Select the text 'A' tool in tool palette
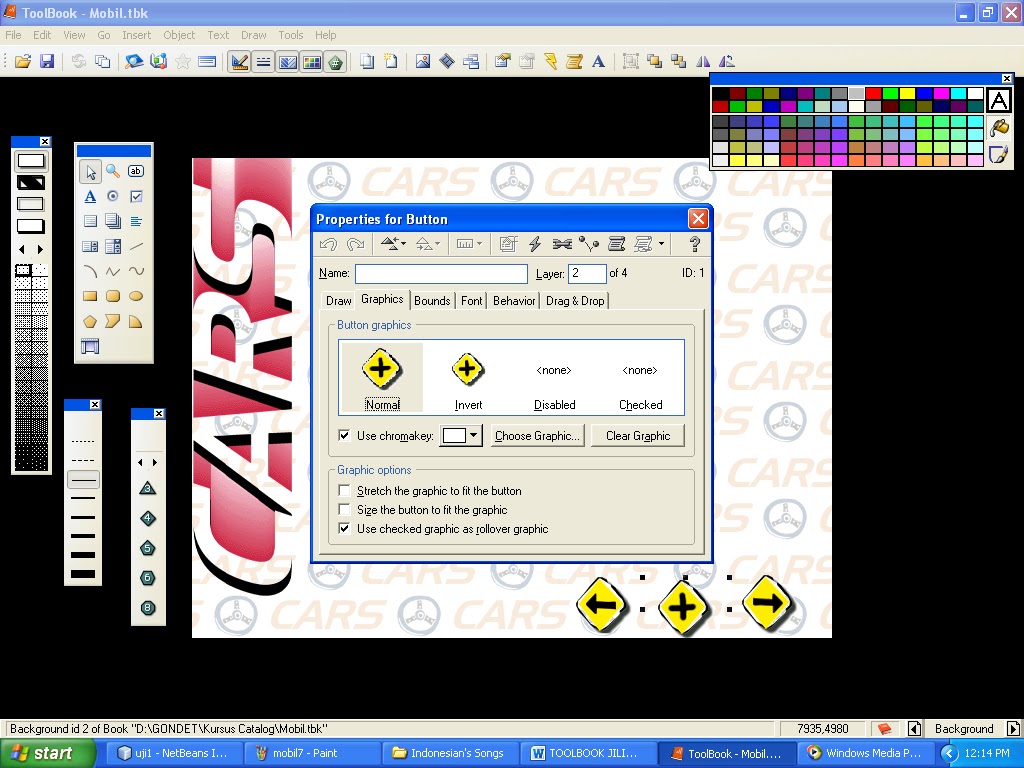This screenshot has height=768, width=1024. pyautogui.click(x=90, y=196)
